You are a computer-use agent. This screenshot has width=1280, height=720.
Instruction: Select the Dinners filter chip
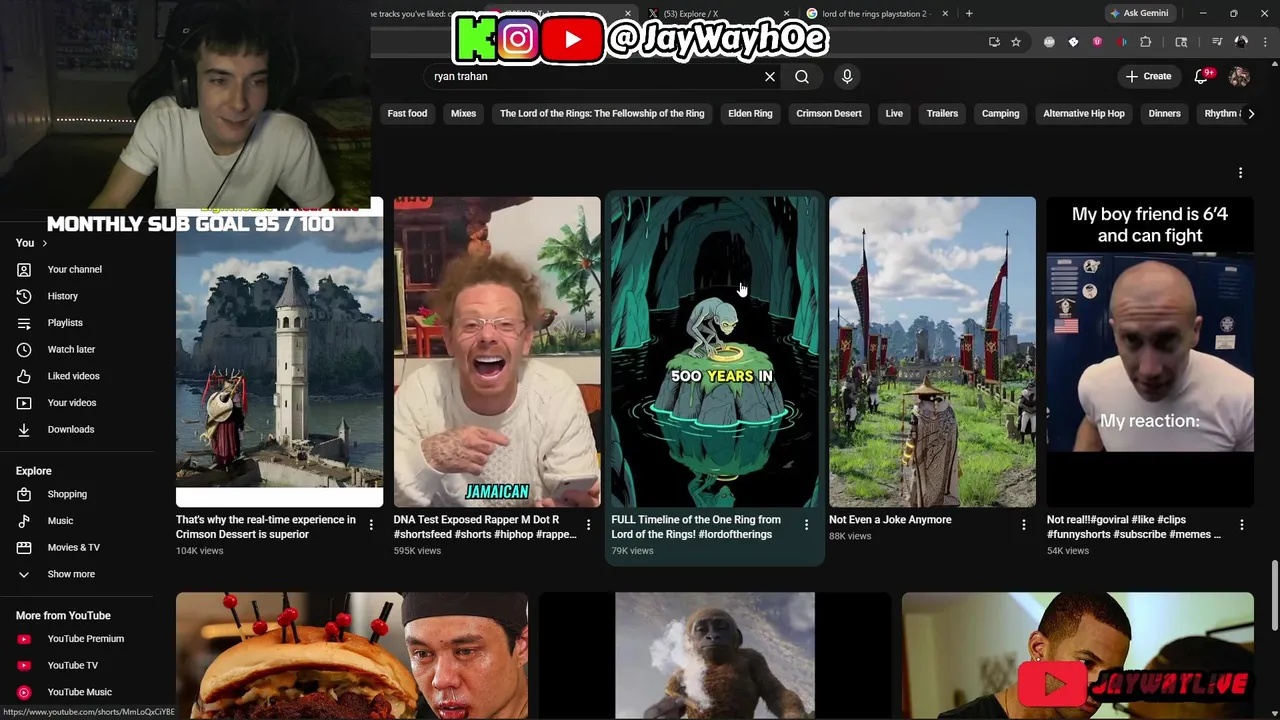tap(1164, 113)
